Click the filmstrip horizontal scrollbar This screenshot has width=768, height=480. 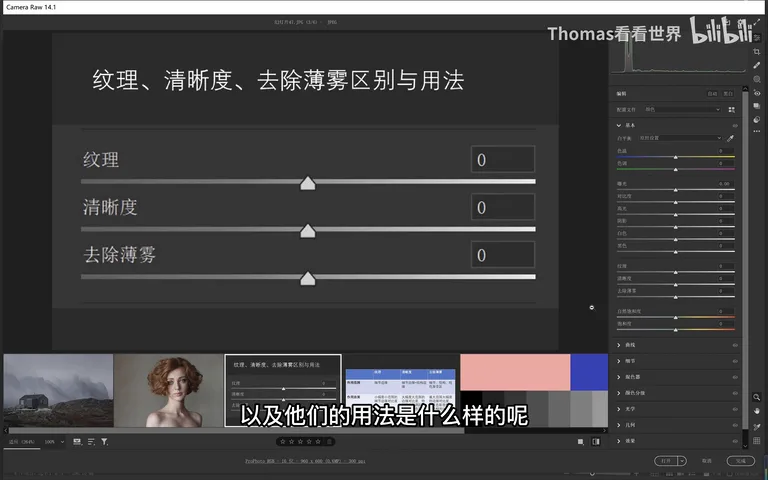[237, 431]
